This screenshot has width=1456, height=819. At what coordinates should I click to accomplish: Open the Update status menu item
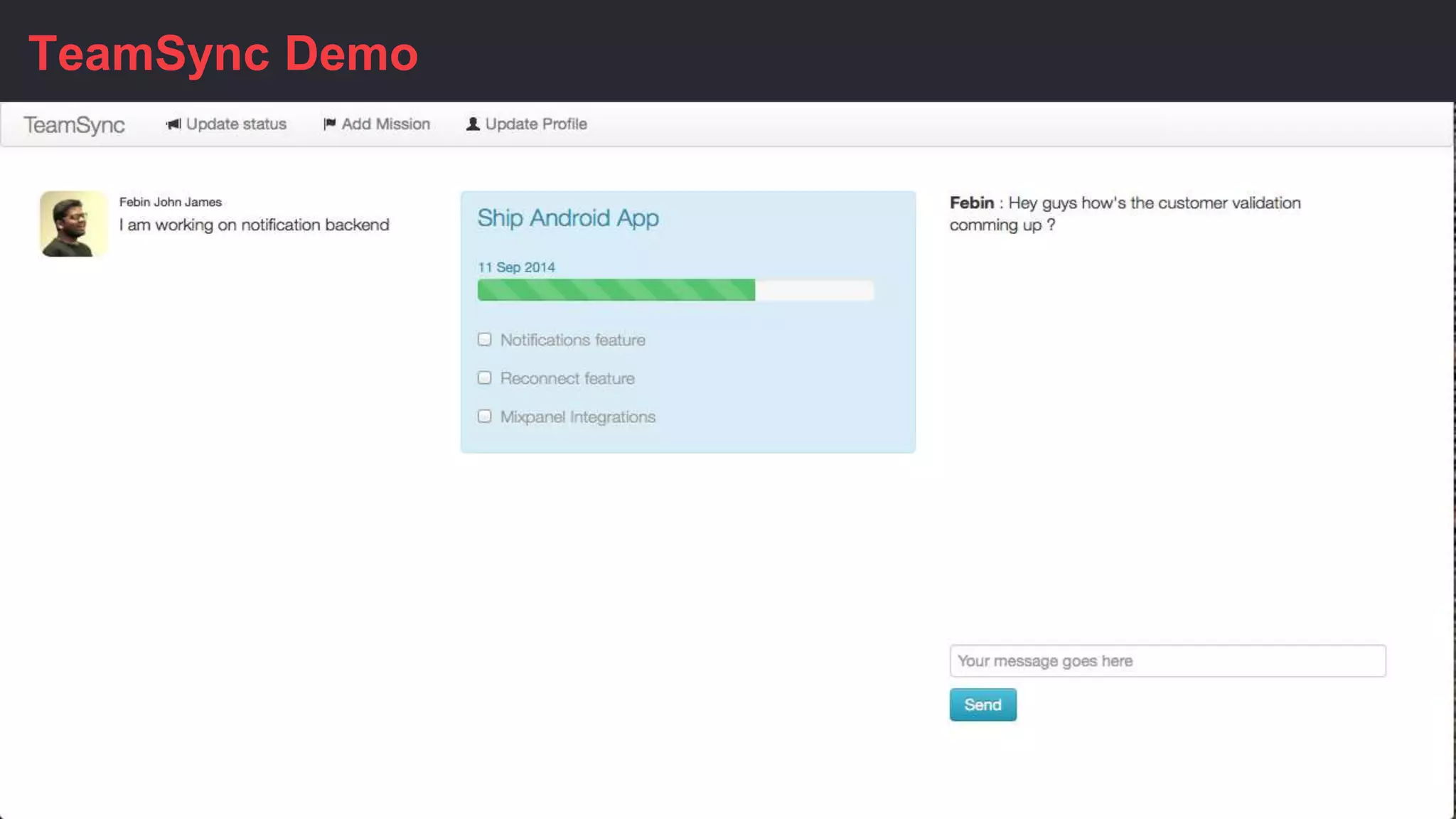[235, 124]
